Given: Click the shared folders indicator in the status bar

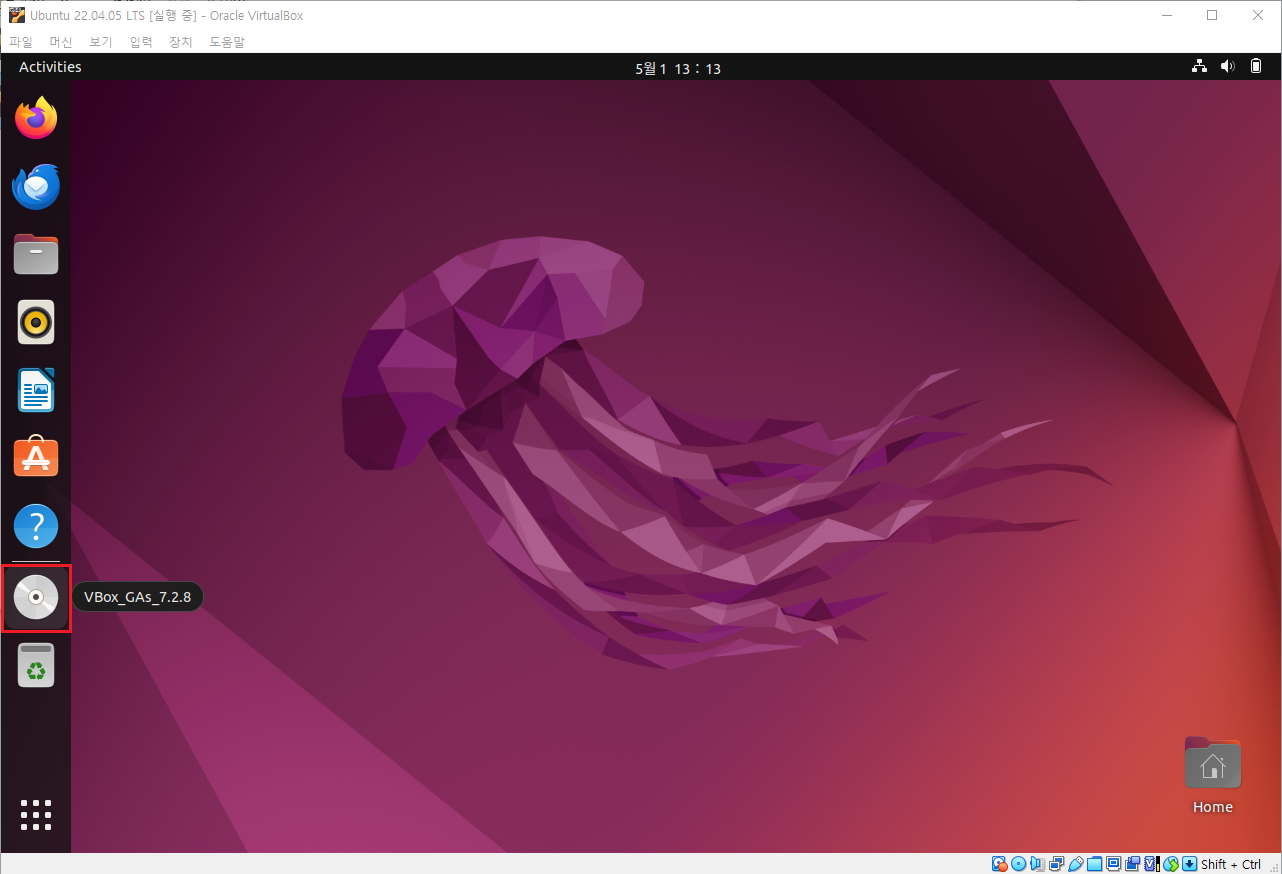Looking at the screenshot, I should (x=1094, y=864).
